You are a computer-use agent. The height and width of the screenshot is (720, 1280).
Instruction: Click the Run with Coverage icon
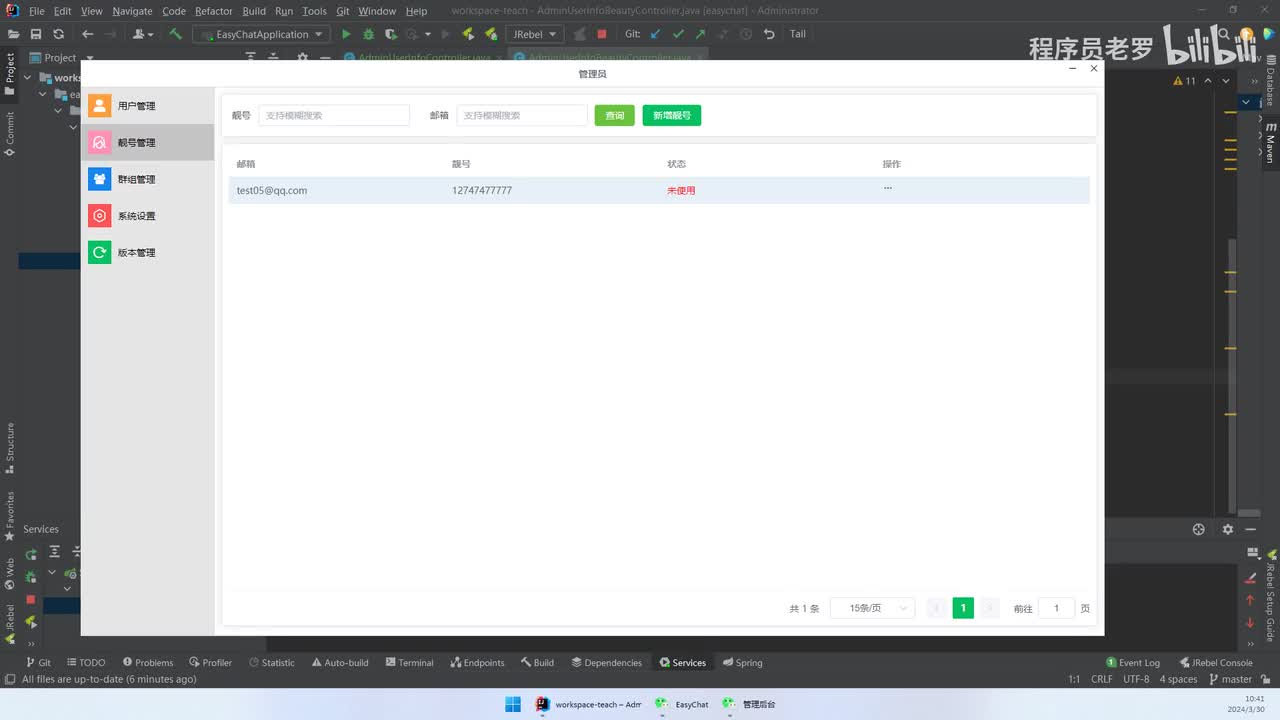[390, 34]
